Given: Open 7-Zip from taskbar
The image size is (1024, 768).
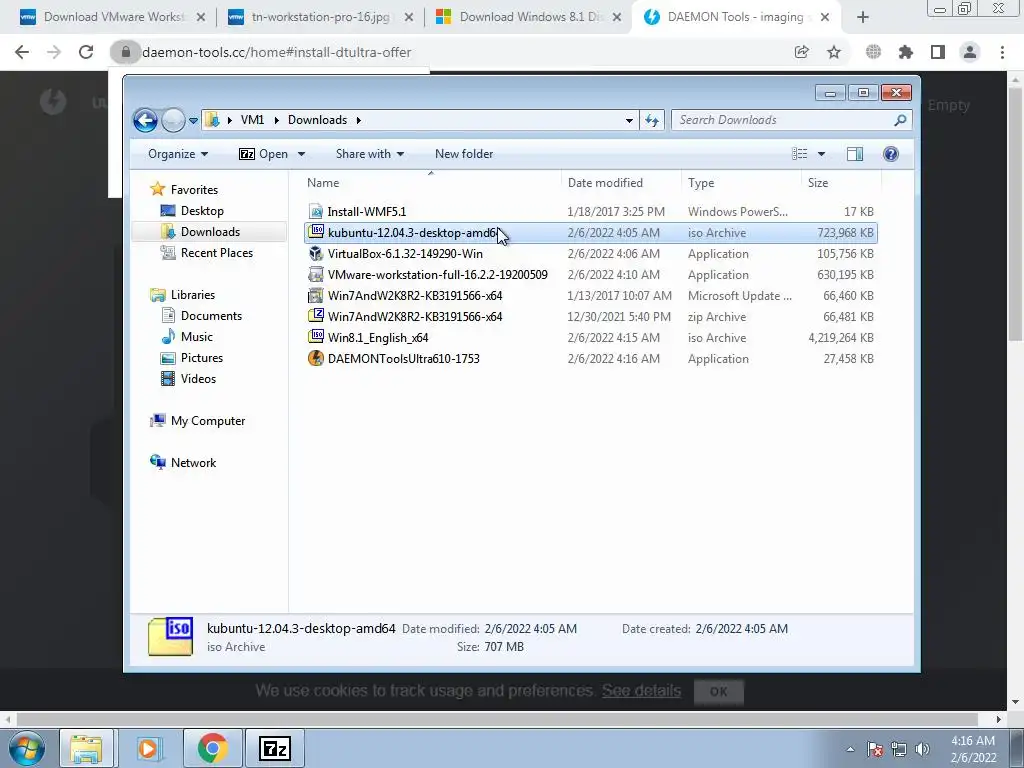Looking at the screenshot, I should click(274, 748).
